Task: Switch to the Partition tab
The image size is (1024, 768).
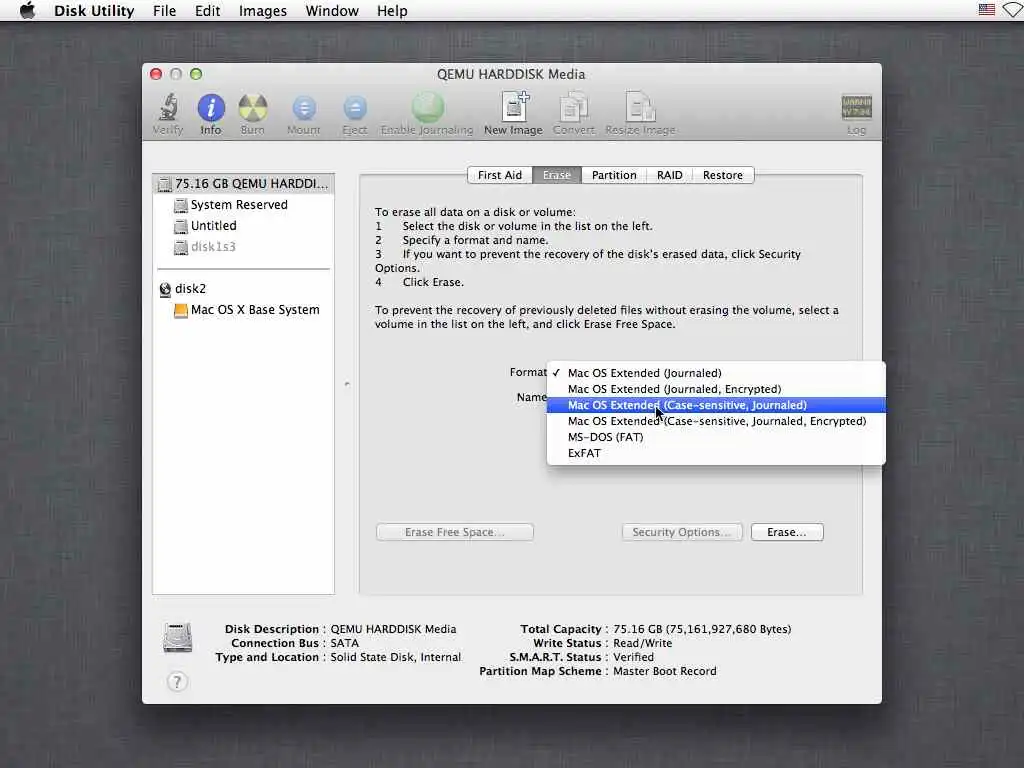Action: pyautogui.click(x=614, y=175)
